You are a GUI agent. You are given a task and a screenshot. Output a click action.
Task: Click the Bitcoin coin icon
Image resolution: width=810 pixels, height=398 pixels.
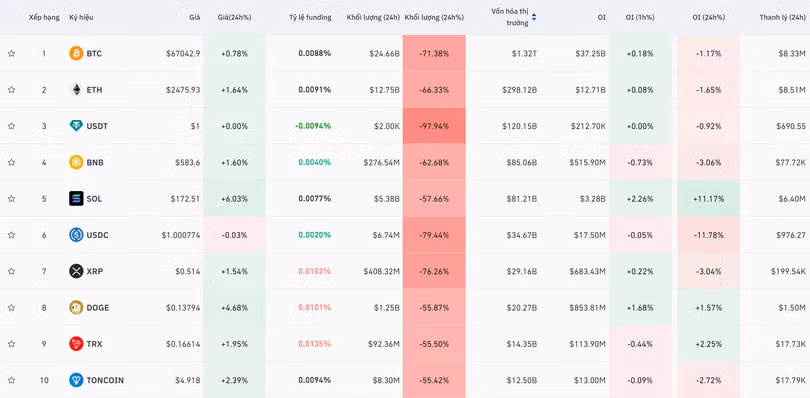(x=76, y=53)
